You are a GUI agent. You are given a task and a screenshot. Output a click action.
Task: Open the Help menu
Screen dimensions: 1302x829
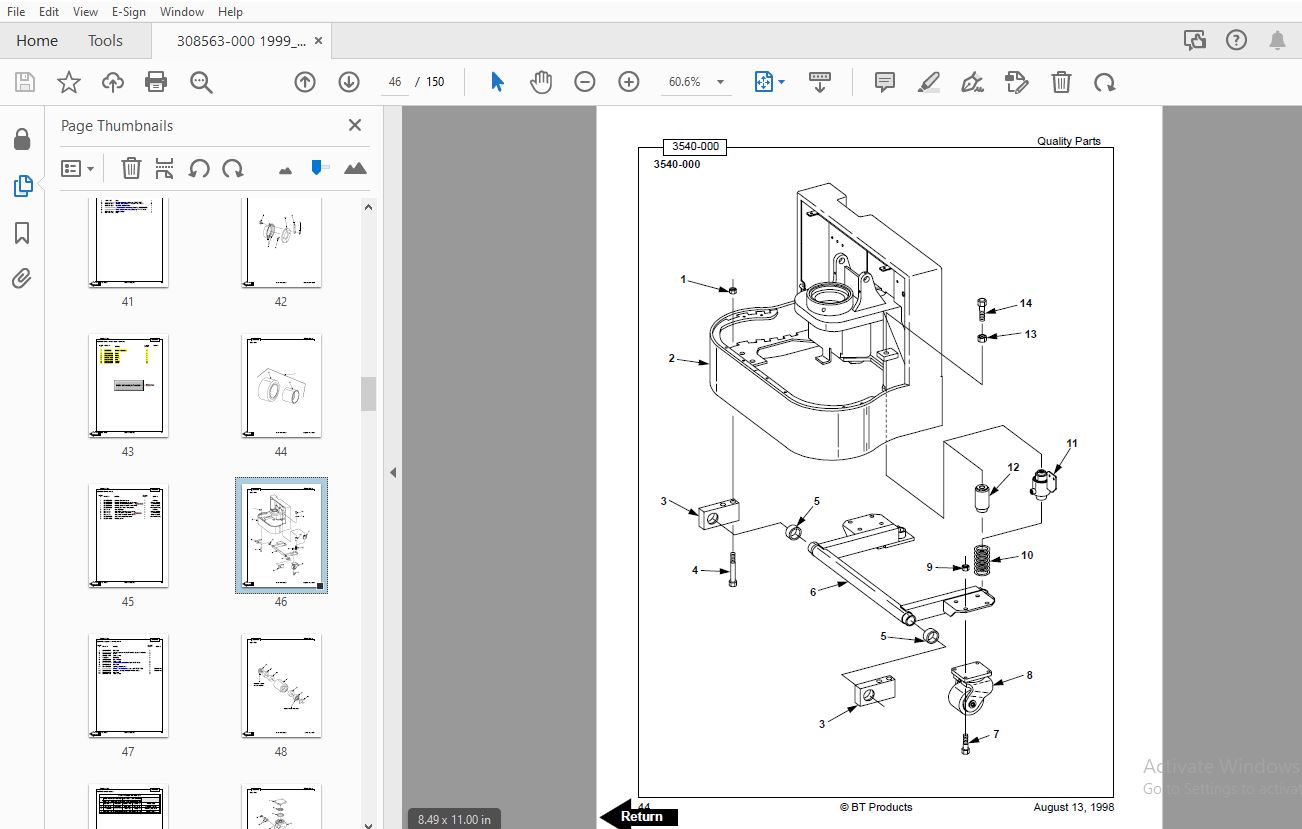point(230,11)
